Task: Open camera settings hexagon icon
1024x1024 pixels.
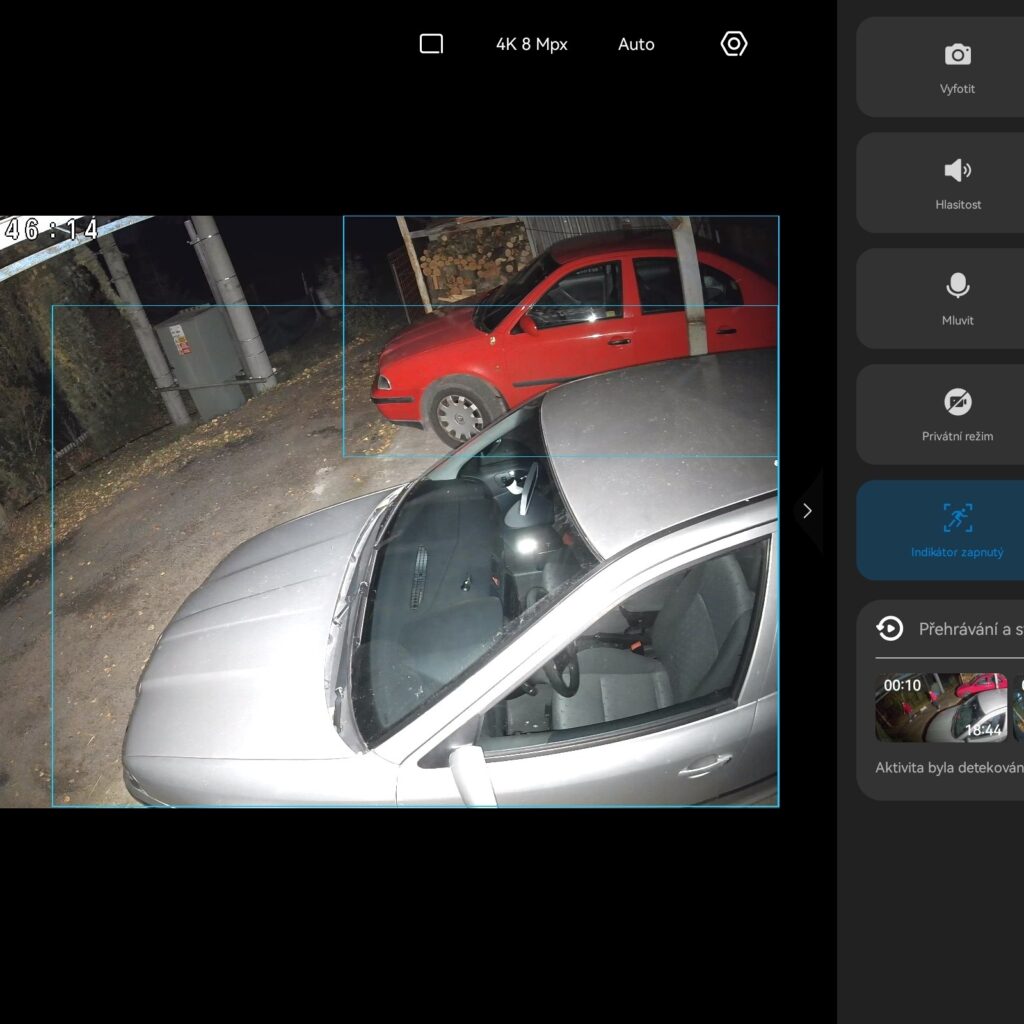Action: (x=734, y=44)
